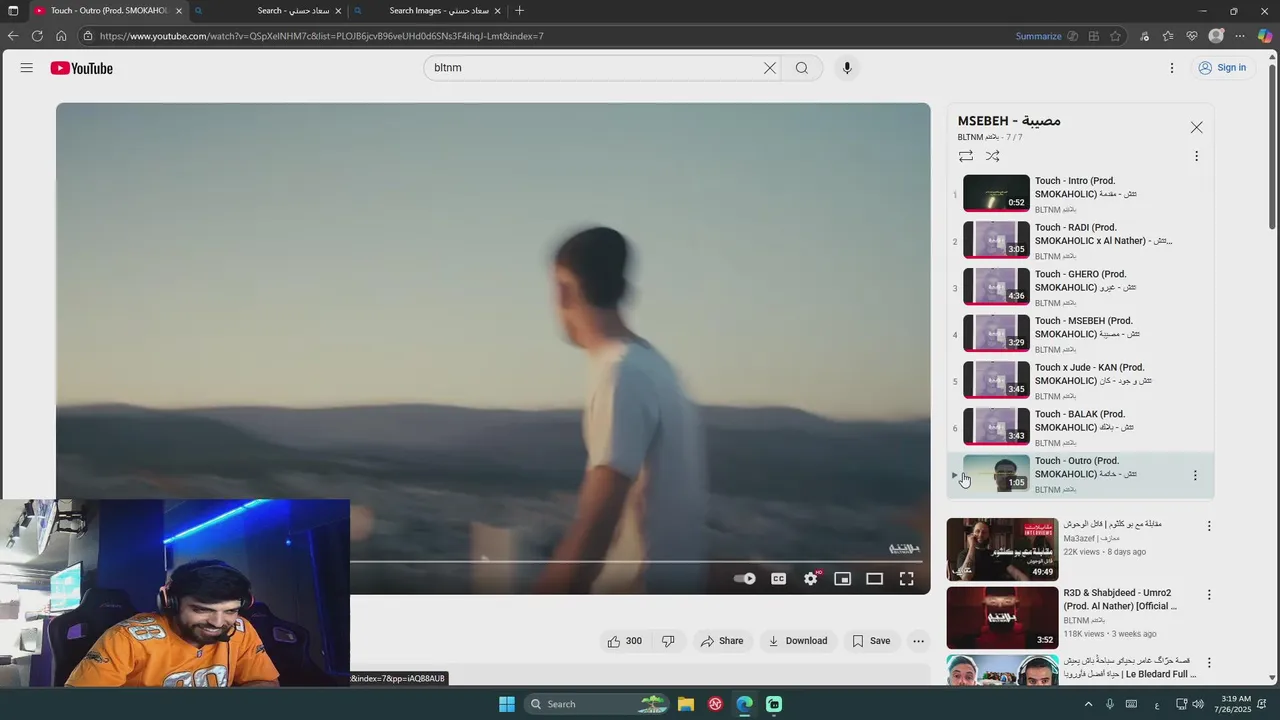Save the video to a playlist

pyautogui.click(x=871, y=641)
